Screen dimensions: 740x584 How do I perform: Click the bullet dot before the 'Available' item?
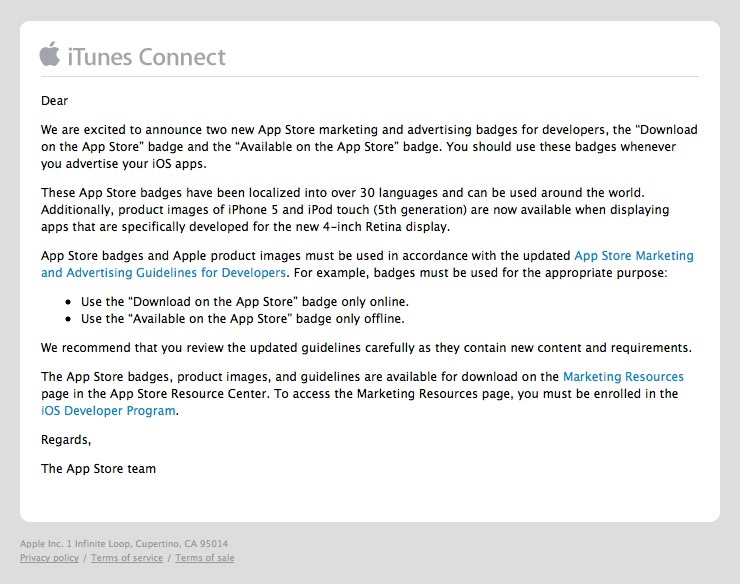tap(68, 319)
